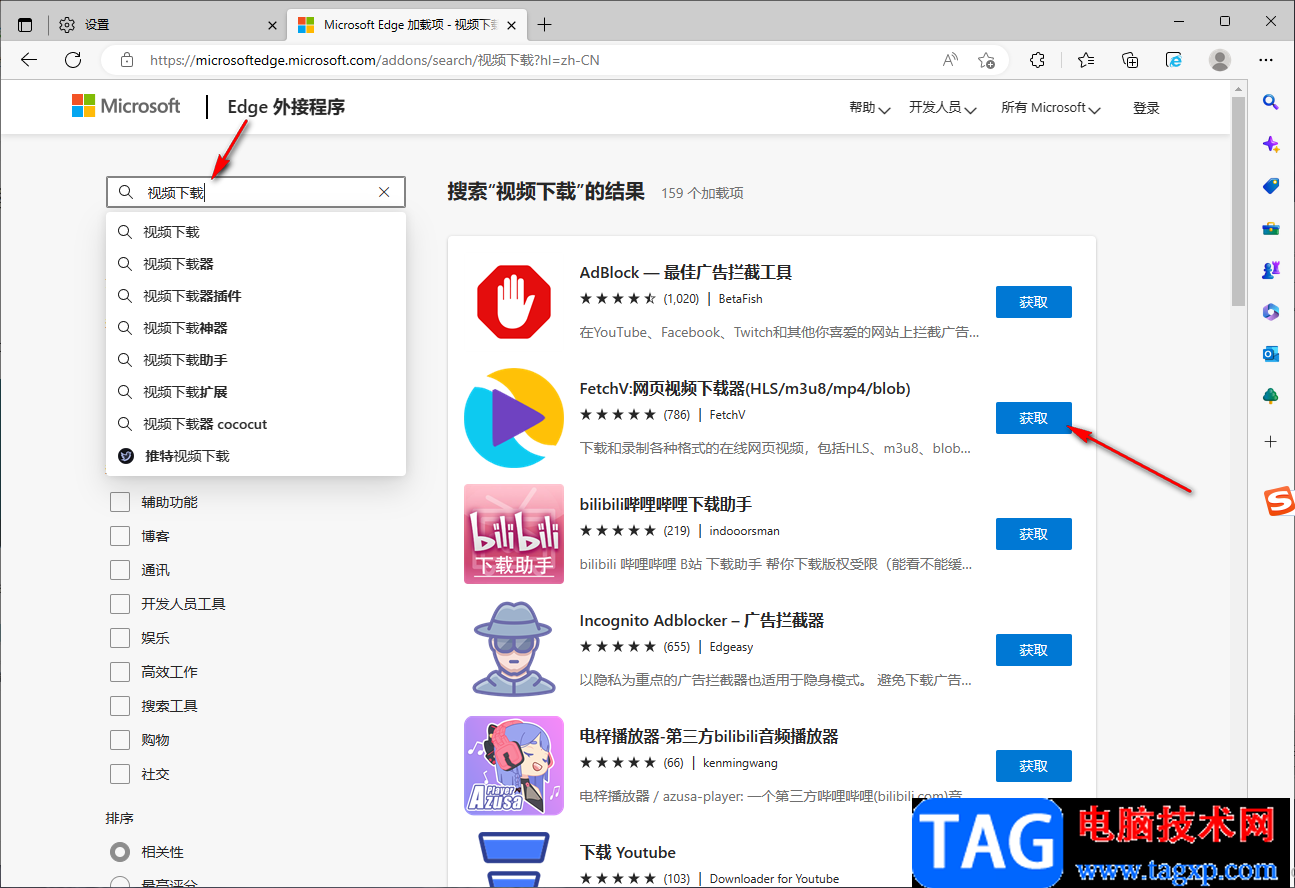Screen dimensions: 1295x888
Task: Open the user profile avatar
Action: (1220, 60)
